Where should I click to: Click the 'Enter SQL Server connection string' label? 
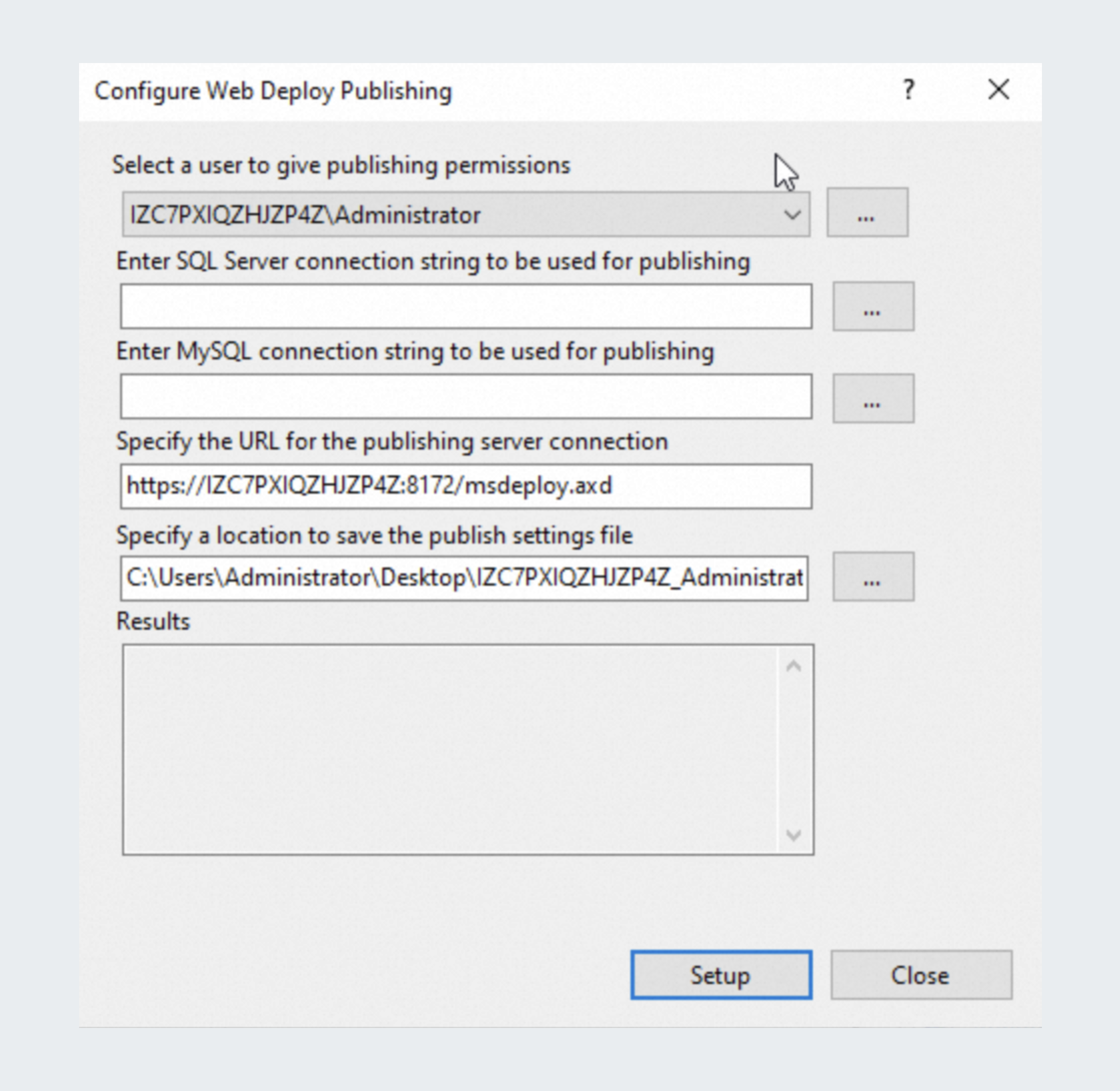(x=433, y=261)
